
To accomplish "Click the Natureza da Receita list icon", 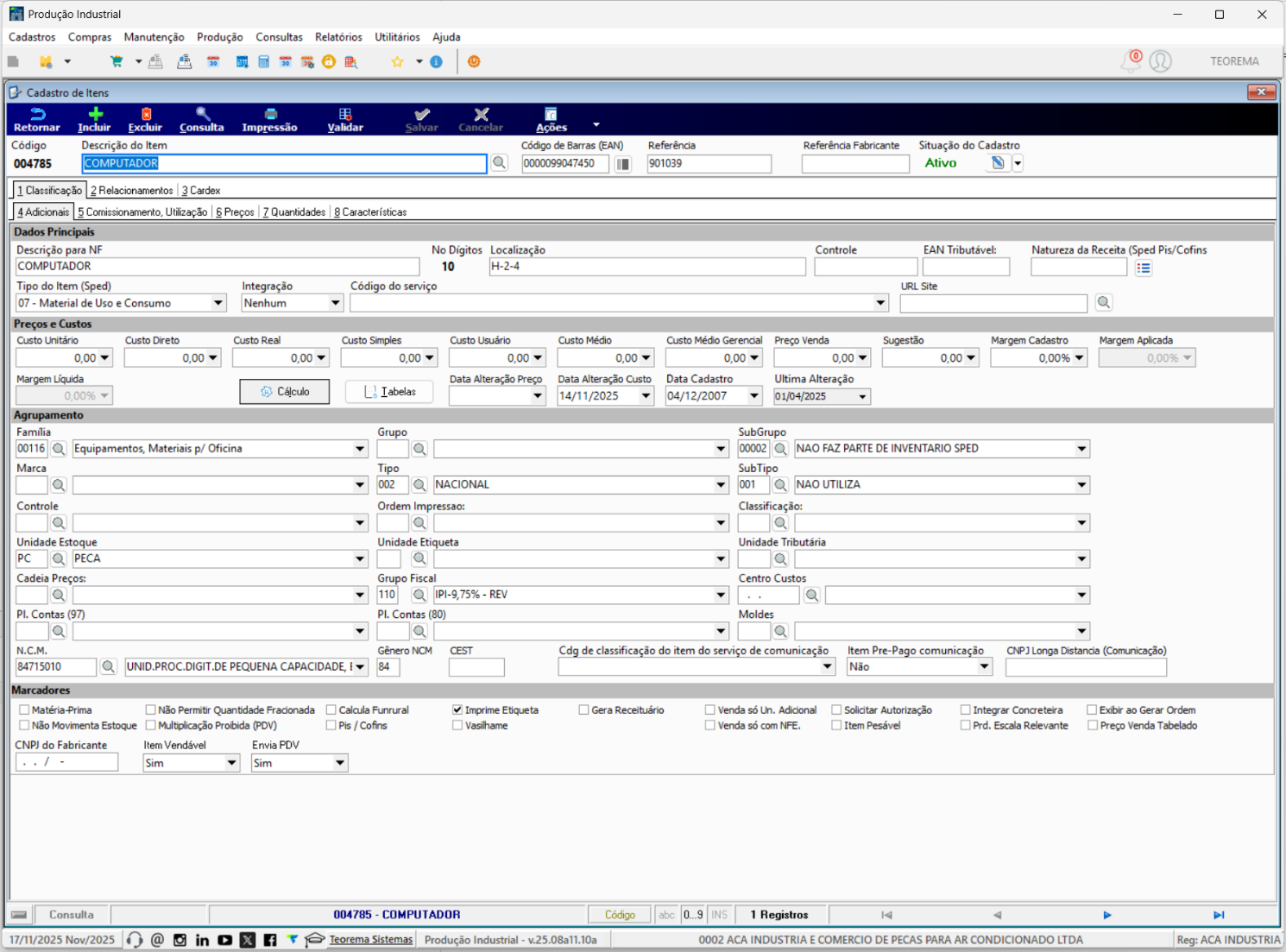I will pos(1144,268).
